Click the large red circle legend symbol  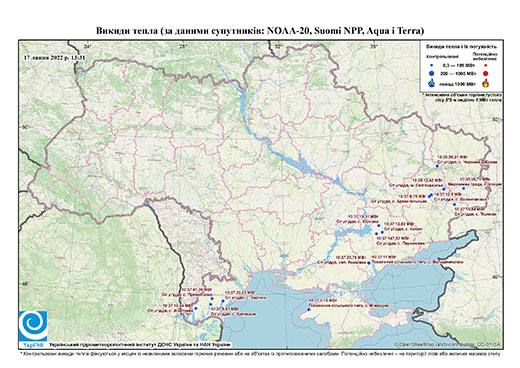(x=485, y=74)
